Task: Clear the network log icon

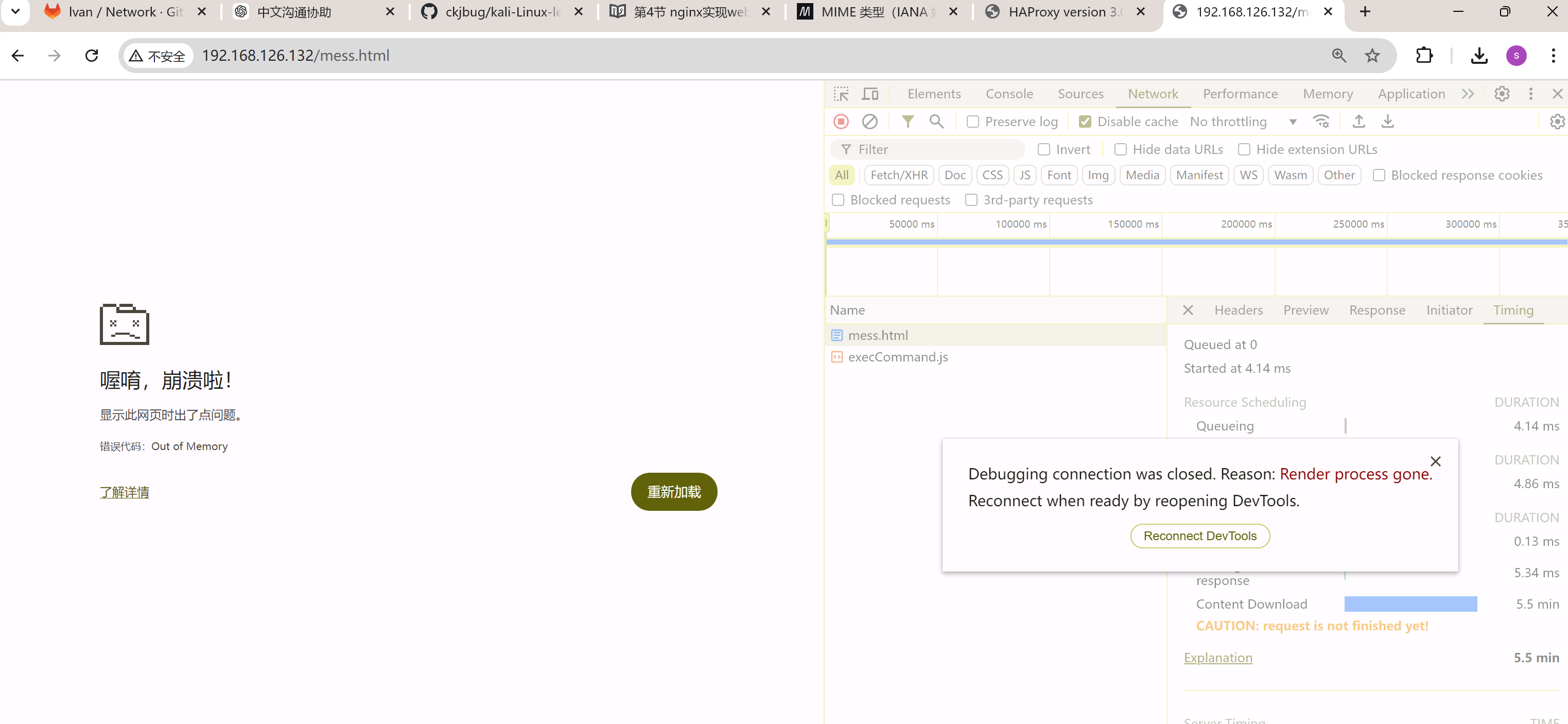Action: (x=870, y=122)
